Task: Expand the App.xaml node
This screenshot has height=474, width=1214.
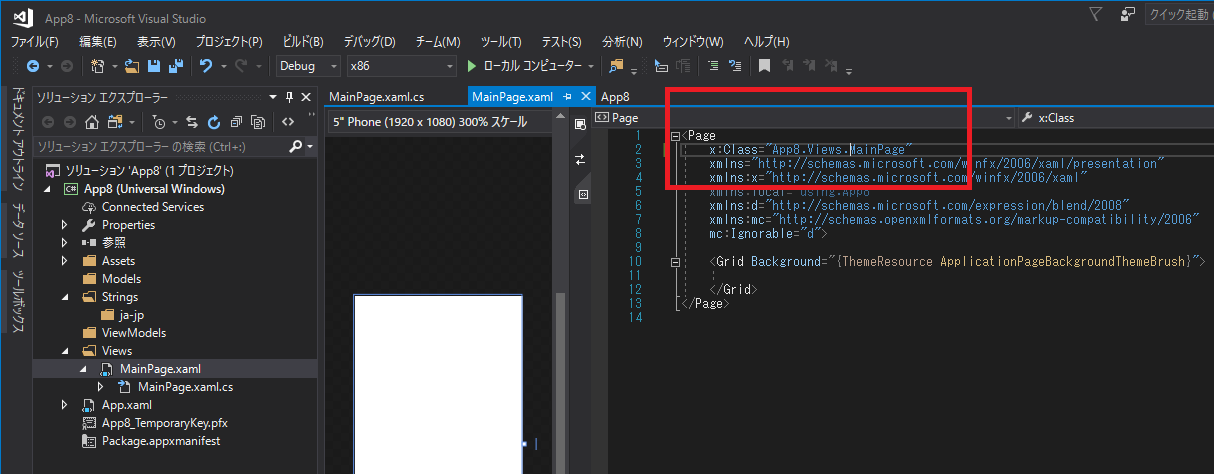Action: (65, 405)
